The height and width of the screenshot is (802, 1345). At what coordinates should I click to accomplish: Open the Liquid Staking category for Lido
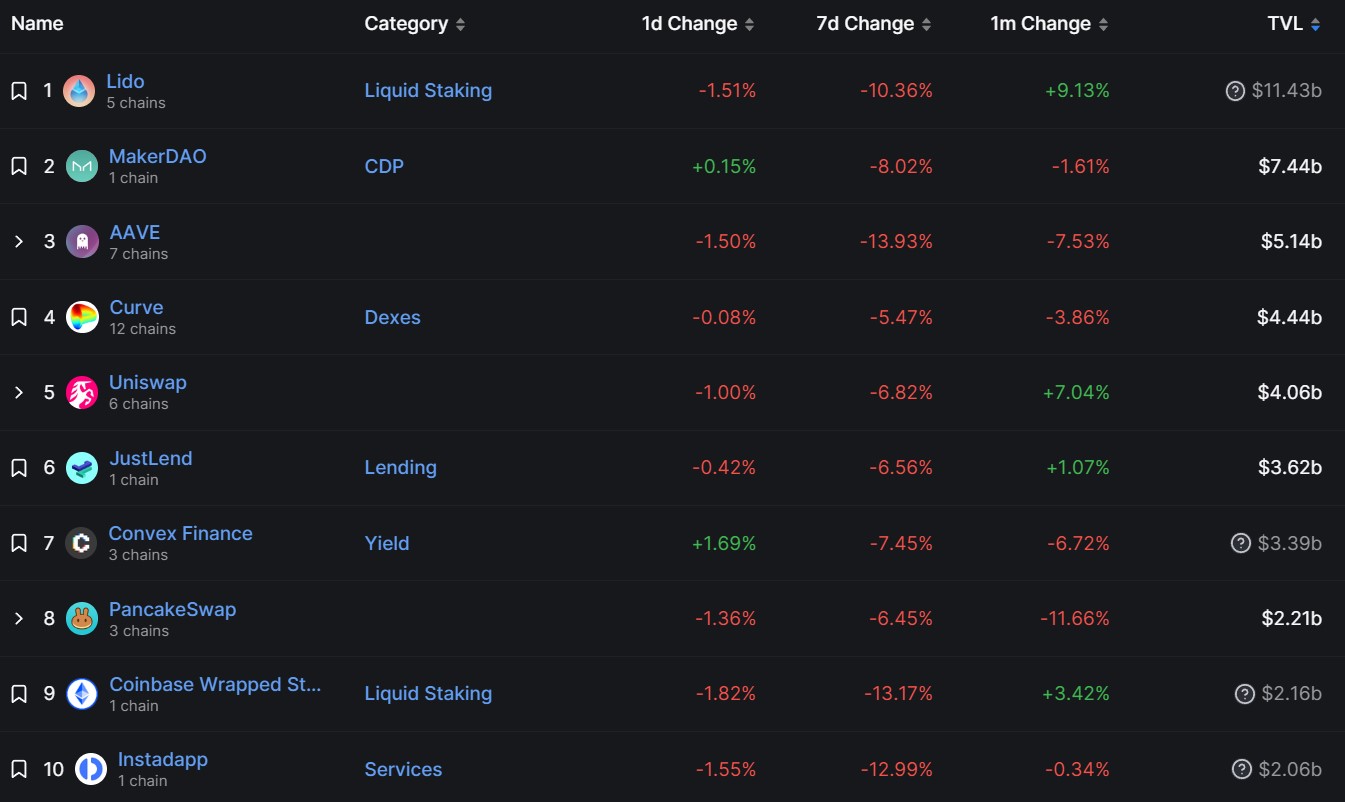tap(428, 91)
